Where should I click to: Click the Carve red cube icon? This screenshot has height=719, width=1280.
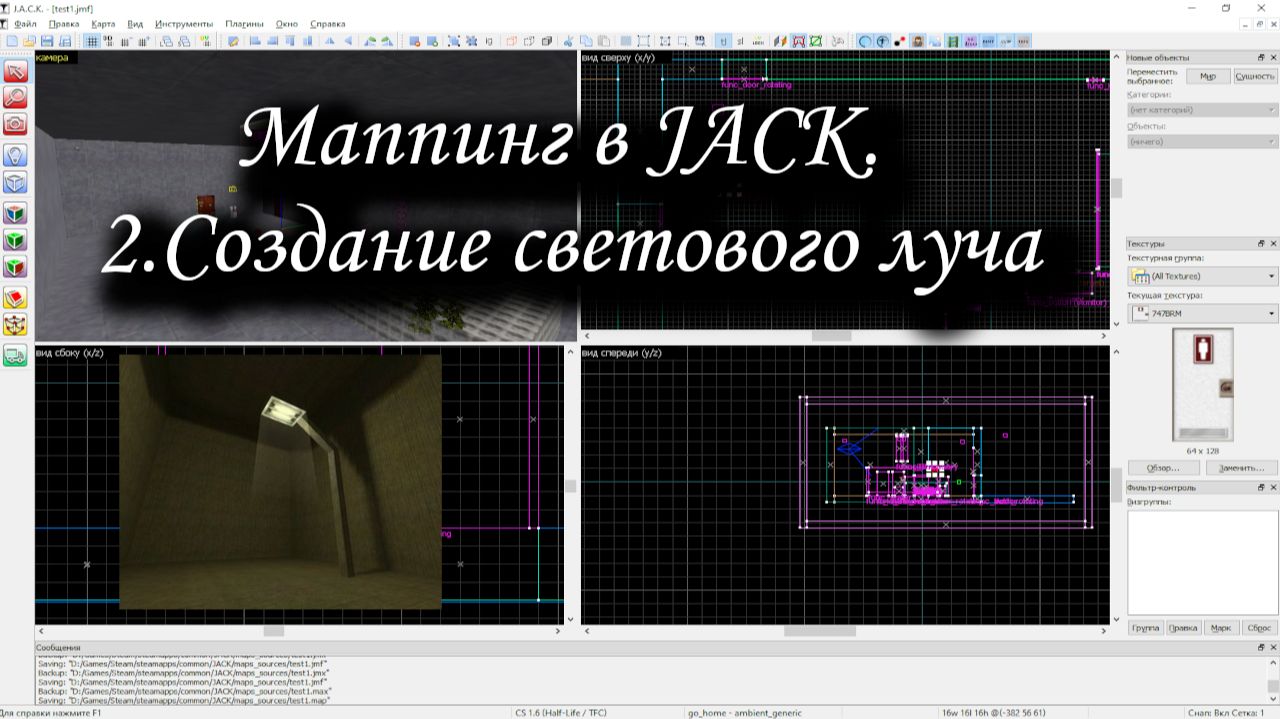click(x=511, y=41)
